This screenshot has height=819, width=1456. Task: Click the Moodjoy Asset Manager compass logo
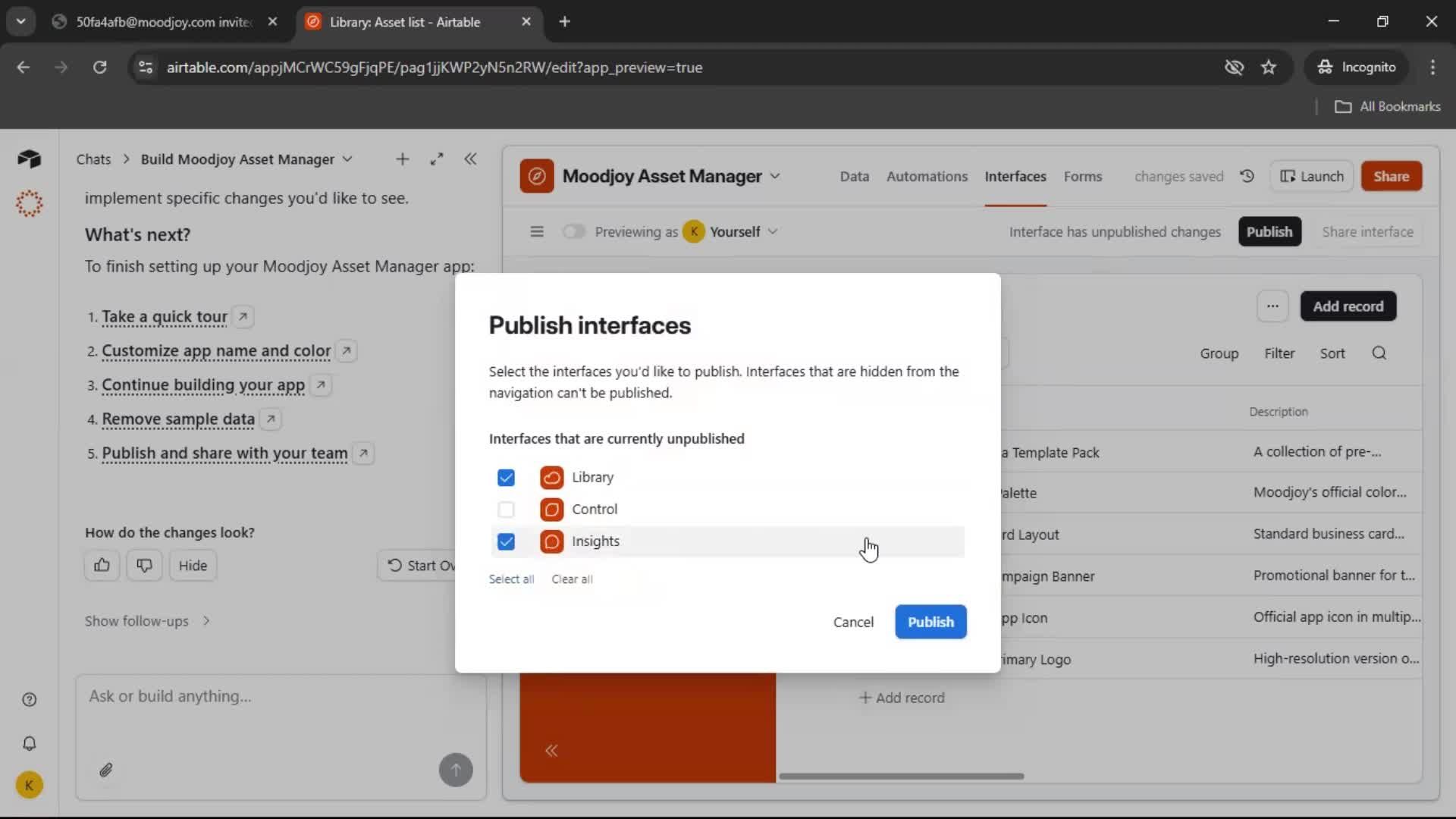(x=537, y=176)
